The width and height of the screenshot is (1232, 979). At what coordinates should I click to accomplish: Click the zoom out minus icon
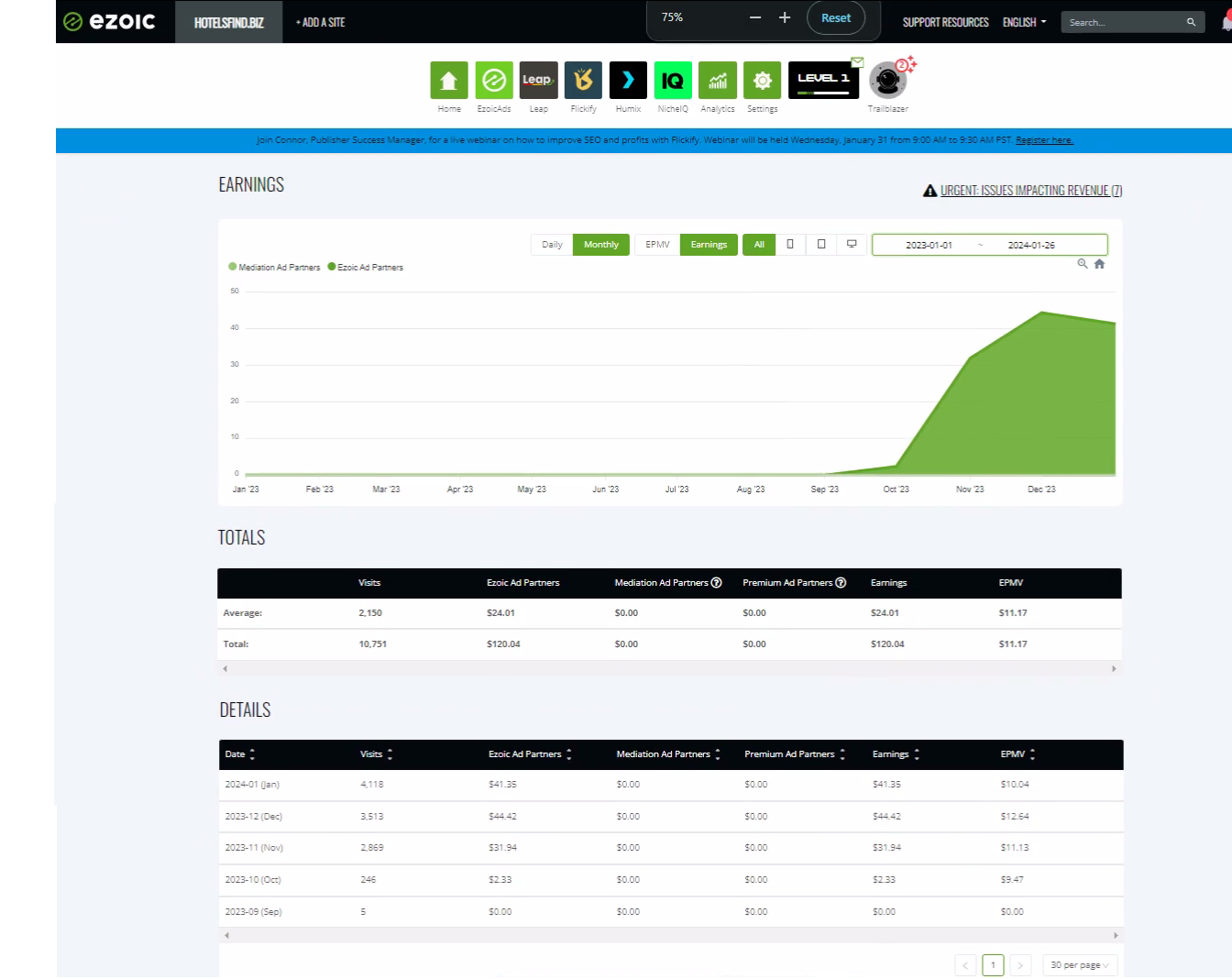tap(755, 17)
